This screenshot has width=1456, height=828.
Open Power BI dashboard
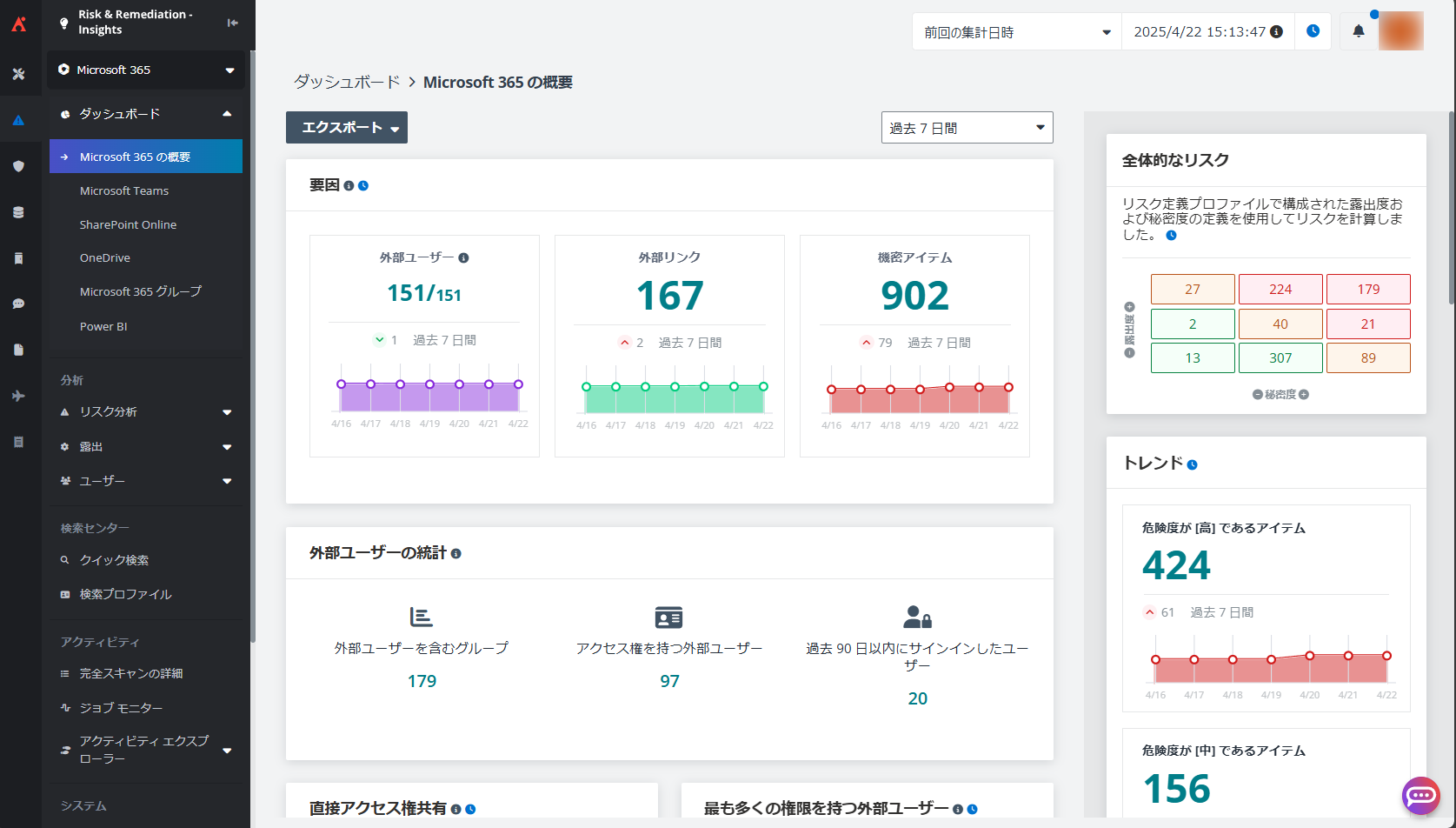(x=103, y=326)
